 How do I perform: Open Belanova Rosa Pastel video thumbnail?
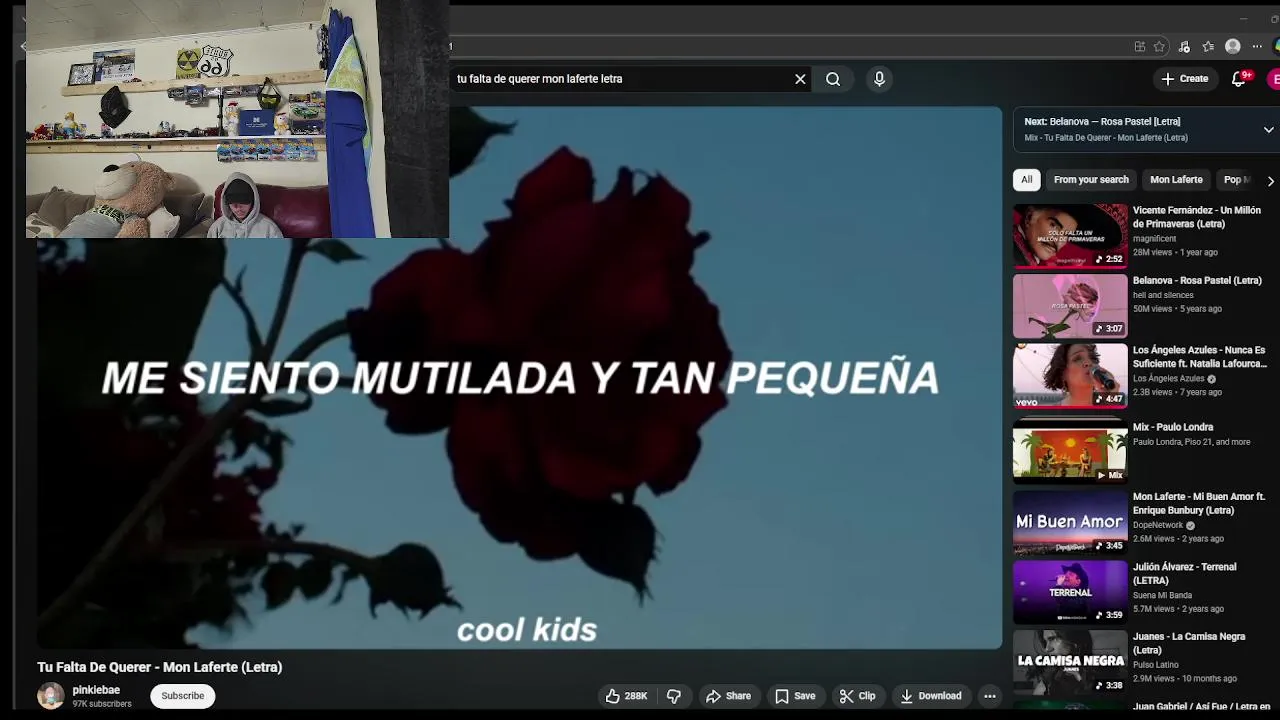click(x=1070, y=306)
